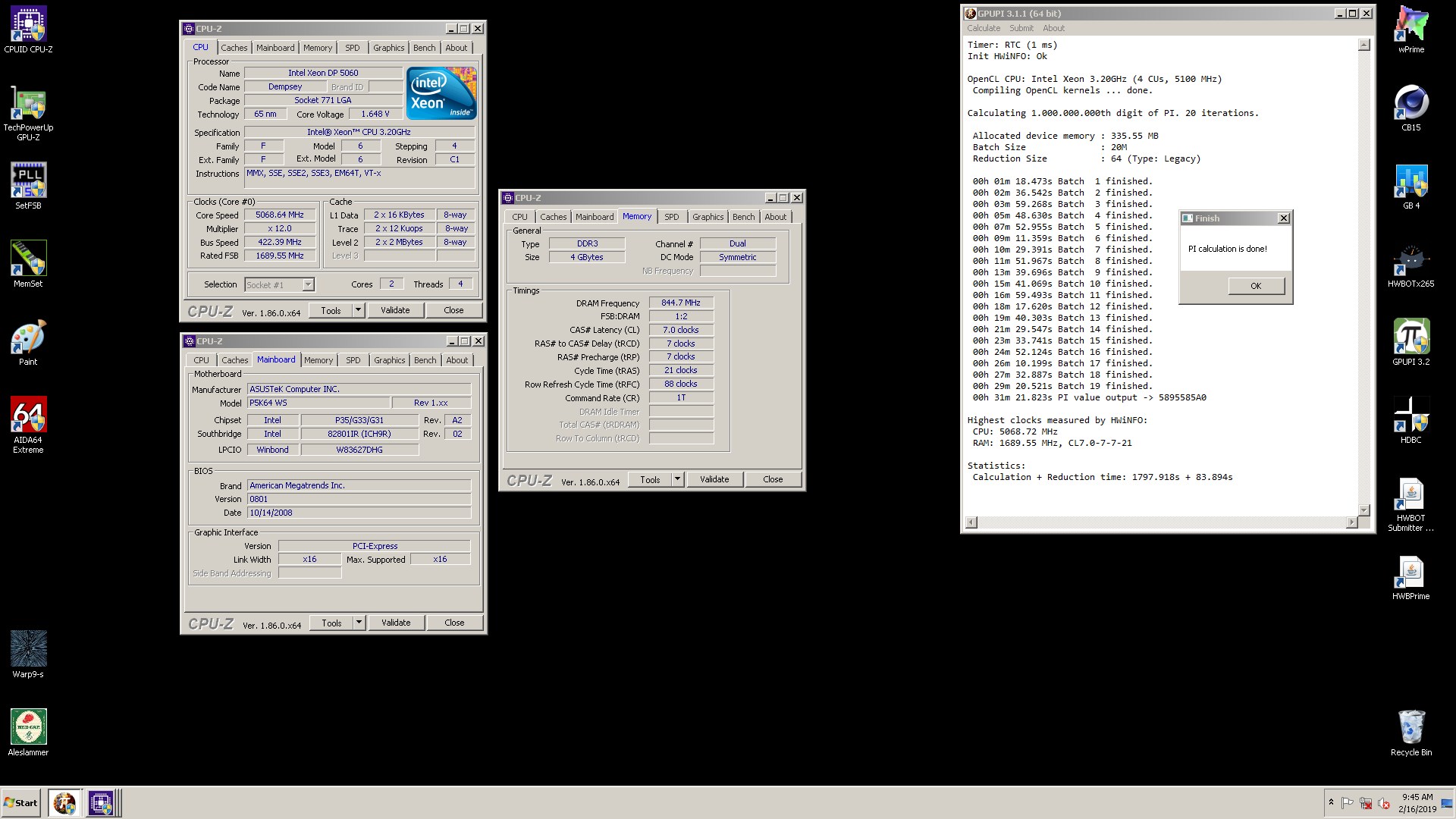Viewport: 1456px width, 819px height.
Task: Click the Show desktop button in taskbar
Action: click(1448, 803)
